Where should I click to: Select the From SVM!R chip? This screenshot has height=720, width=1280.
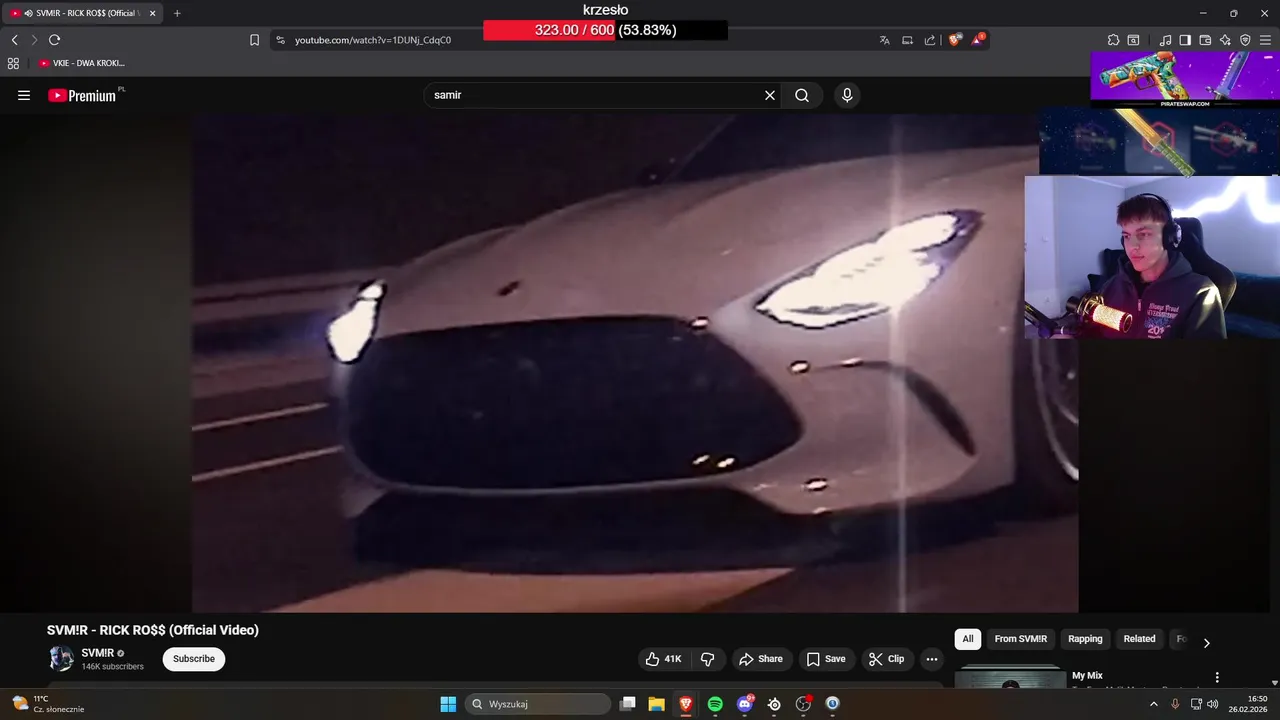[x=1020, y=639]
